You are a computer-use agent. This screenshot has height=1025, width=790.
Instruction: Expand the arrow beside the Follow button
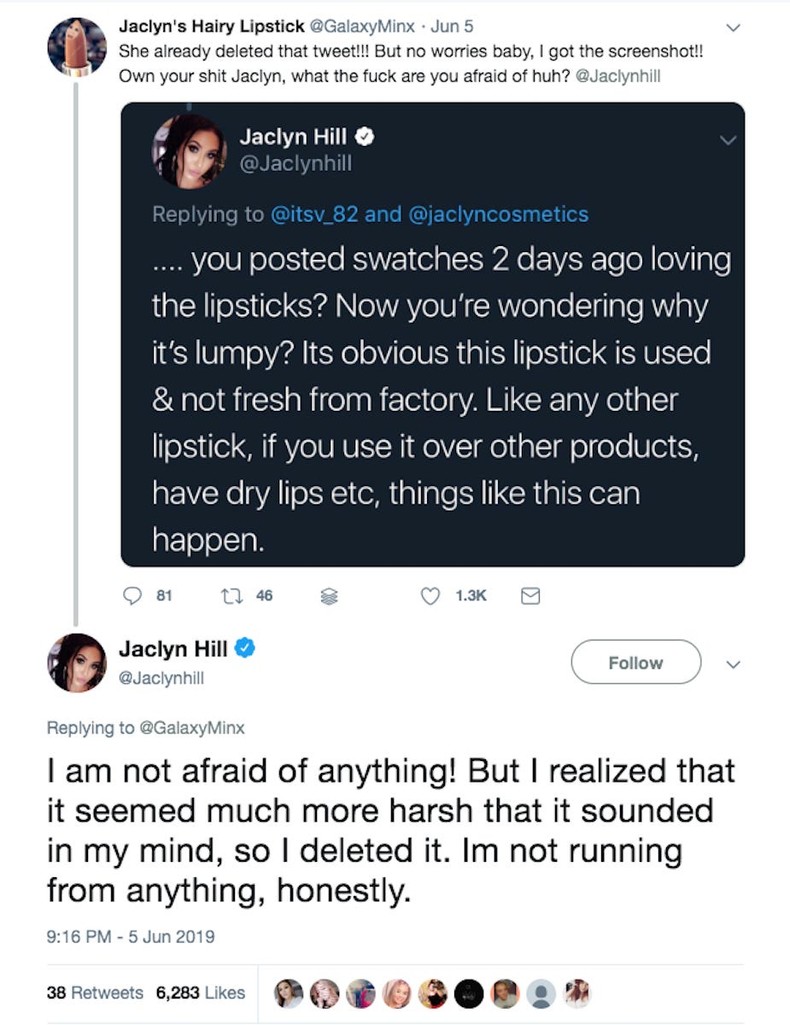coord(733,663)
